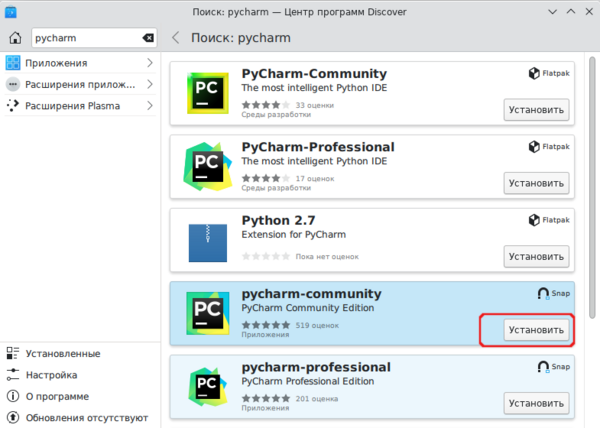The width and height of the screenshot is (600, 428).
Task: Open Python 2.7 extension archive icon
Action: tap(208, 243)
